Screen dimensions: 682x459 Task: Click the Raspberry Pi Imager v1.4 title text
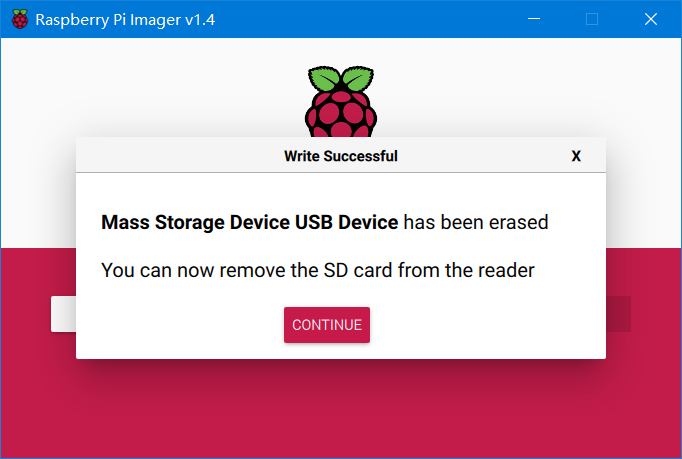pos(125,20)
